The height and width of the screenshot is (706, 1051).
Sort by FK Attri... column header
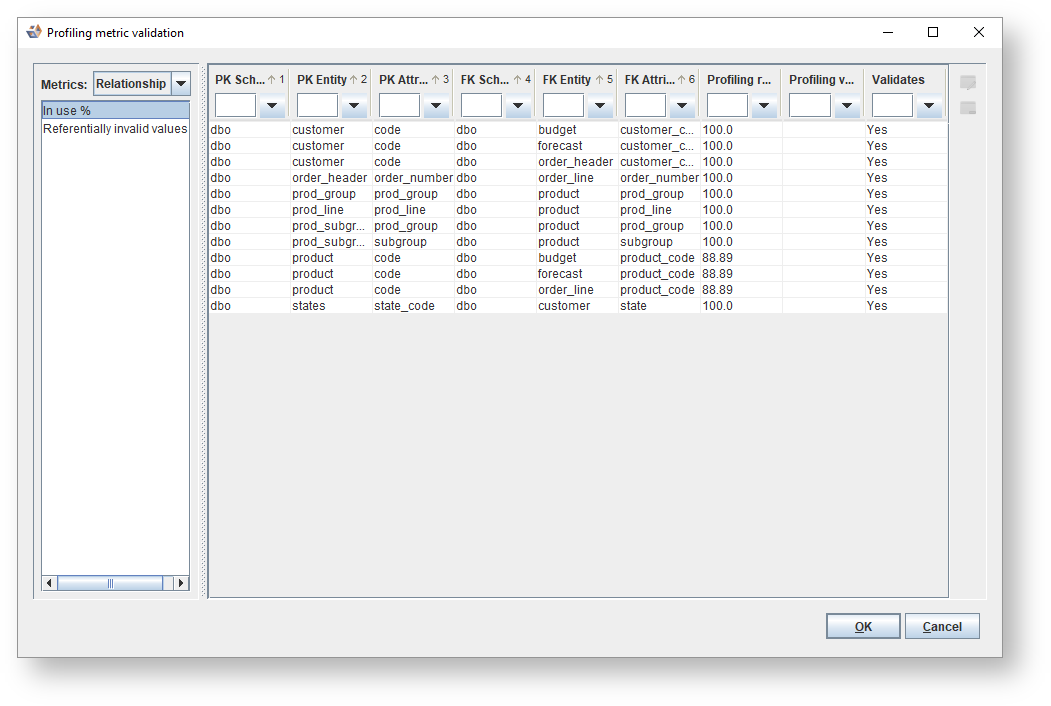660,80
